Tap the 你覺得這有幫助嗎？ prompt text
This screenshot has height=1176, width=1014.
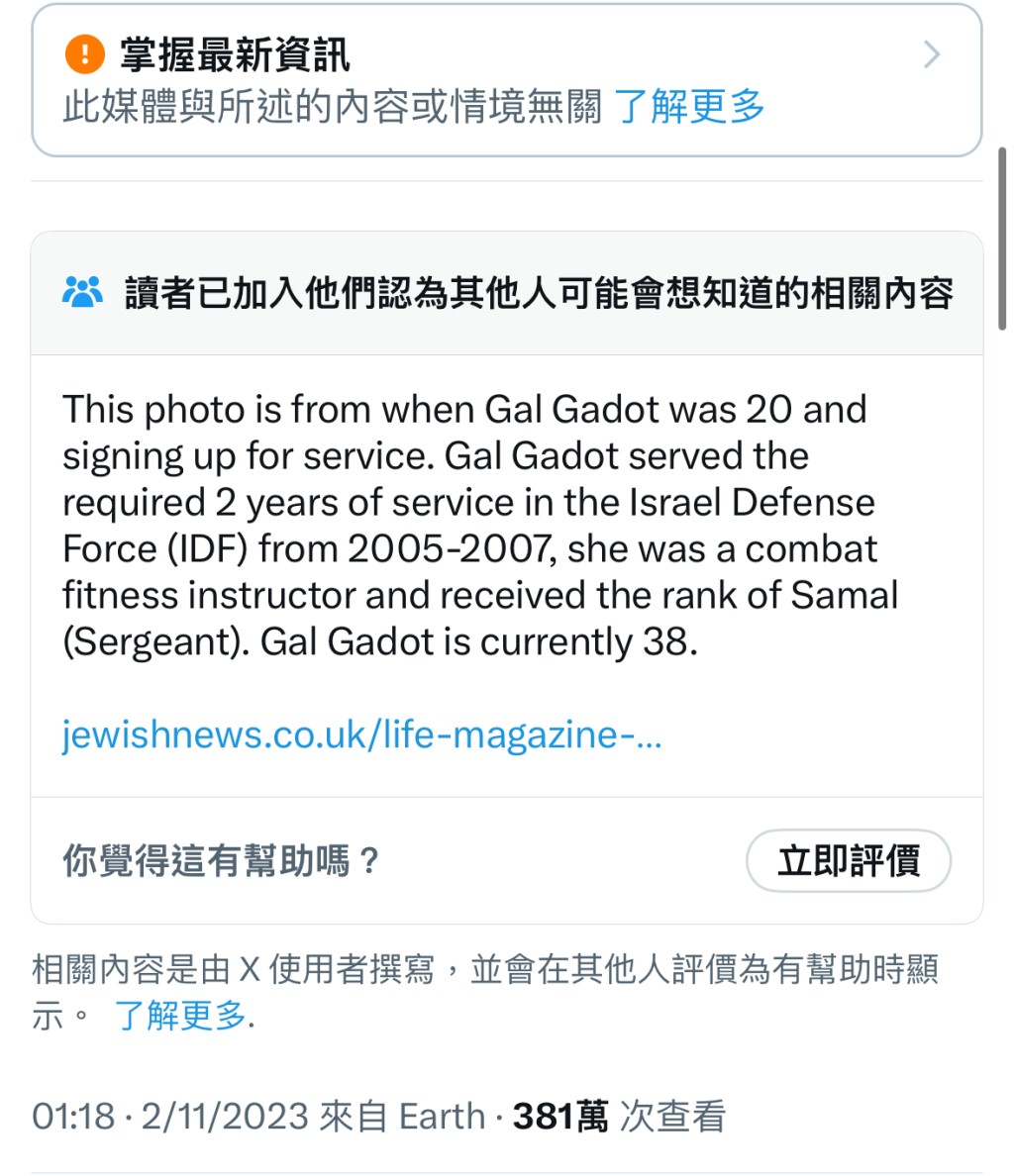[221, 860]
